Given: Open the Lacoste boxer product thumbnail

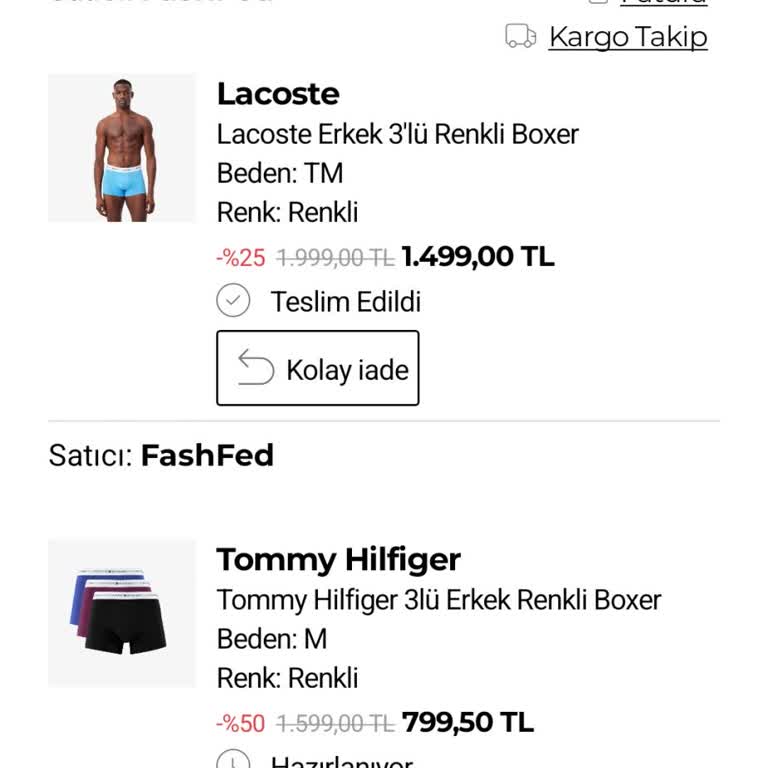Looking at the screenshot, I should tap(122, 148).
